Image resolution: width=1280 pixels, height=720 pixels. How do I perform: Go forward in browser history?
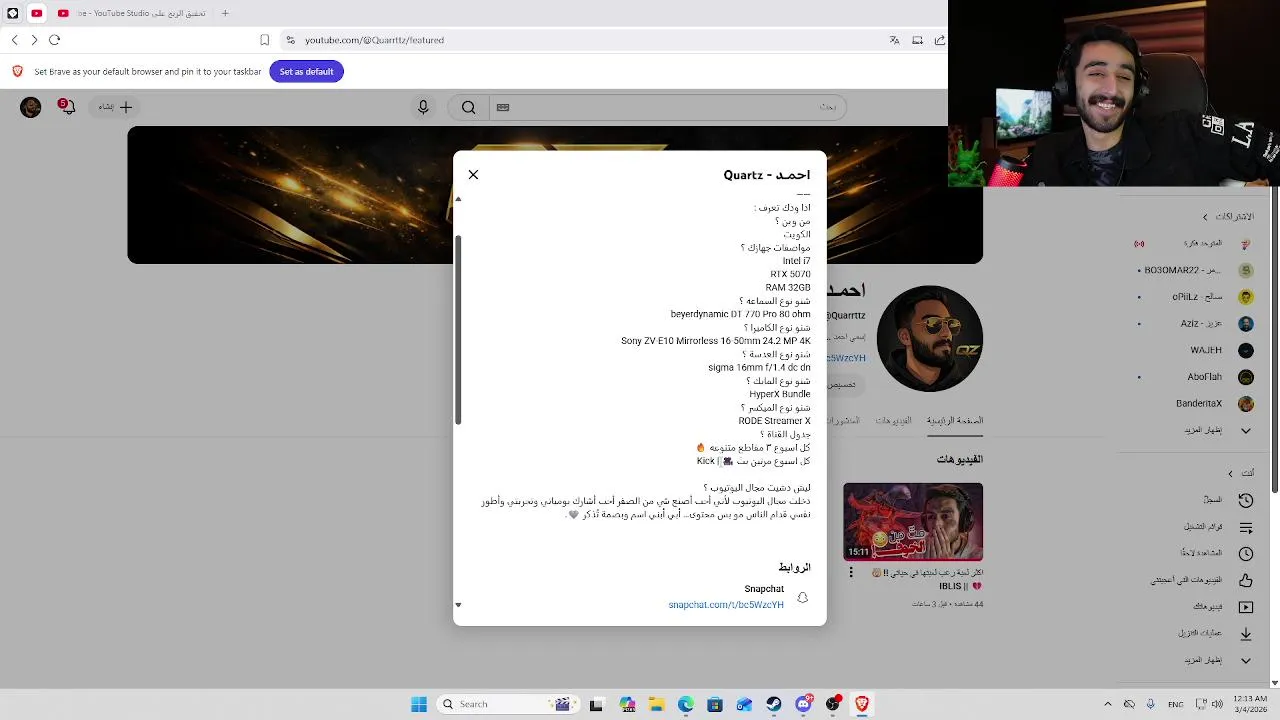pos(34,40)
